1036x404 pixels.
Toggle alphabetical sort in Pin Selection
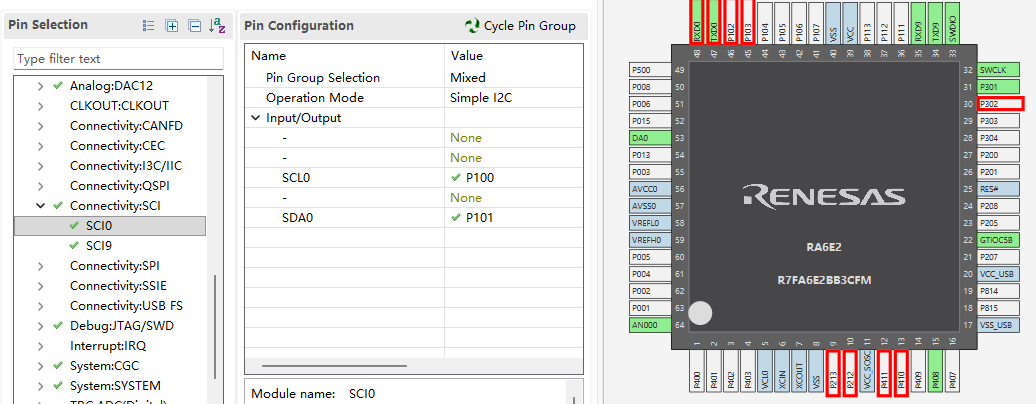click(x=217, y=26)
